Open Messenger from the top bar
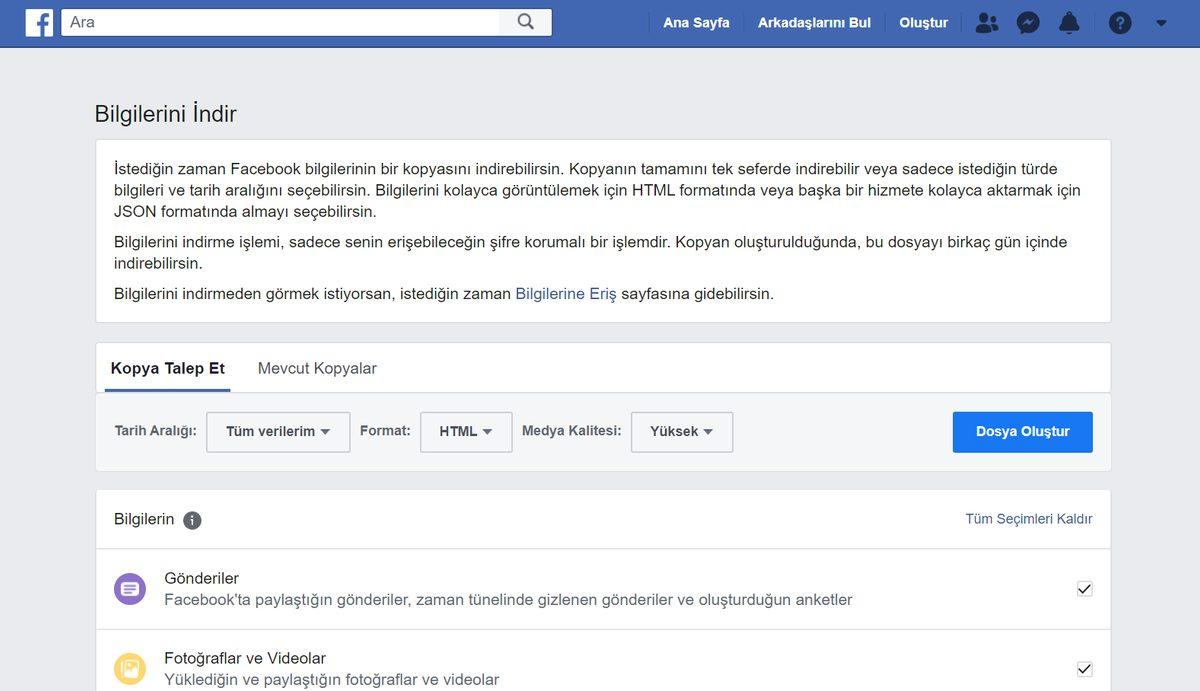1200x691 pixels. (1027, 22)
